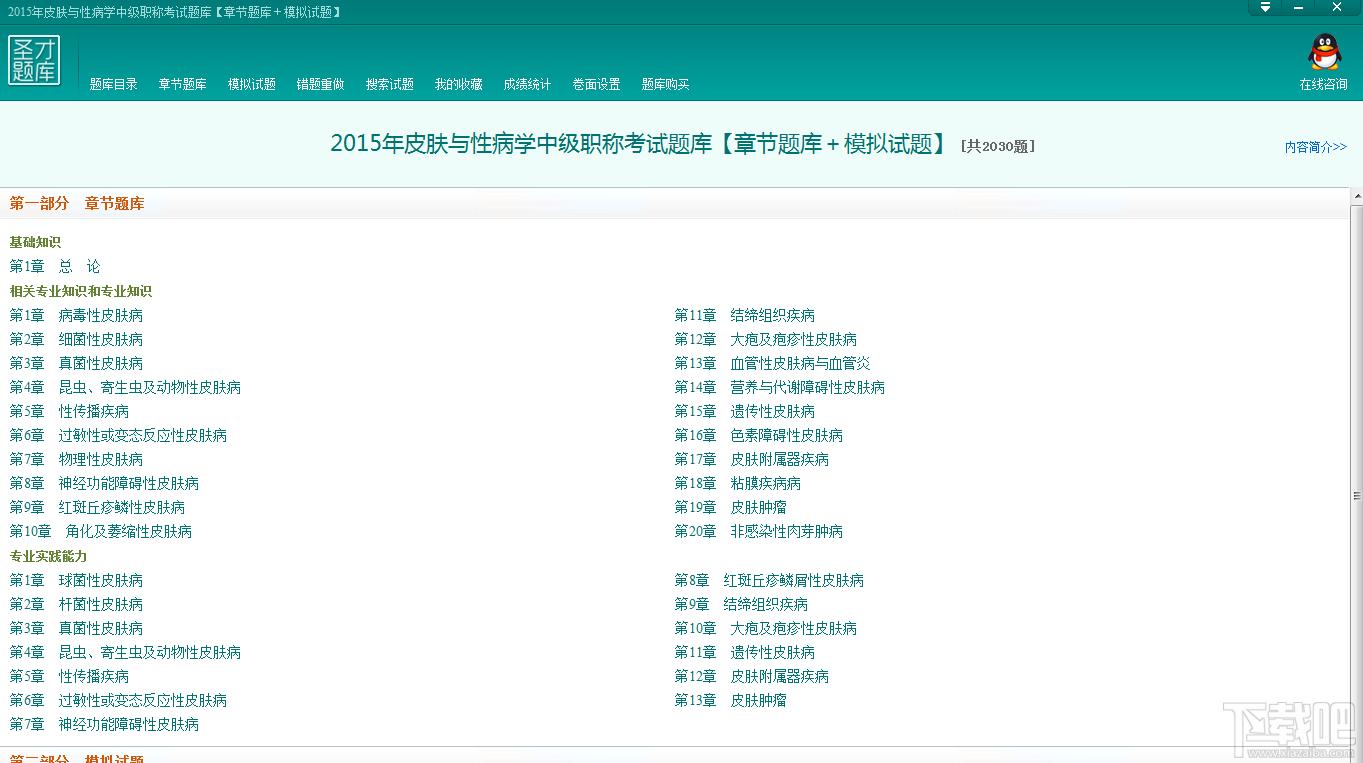Select 第19章 皮肤肿瘤
Viewport: 1363px width, 763px height.
pos(731,508)
